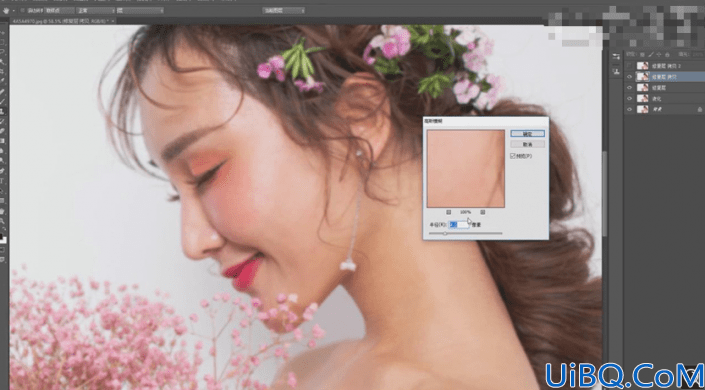Screen dimensions: 705x390
Task: Hide the 液化 layer
Action: (629, 99)
